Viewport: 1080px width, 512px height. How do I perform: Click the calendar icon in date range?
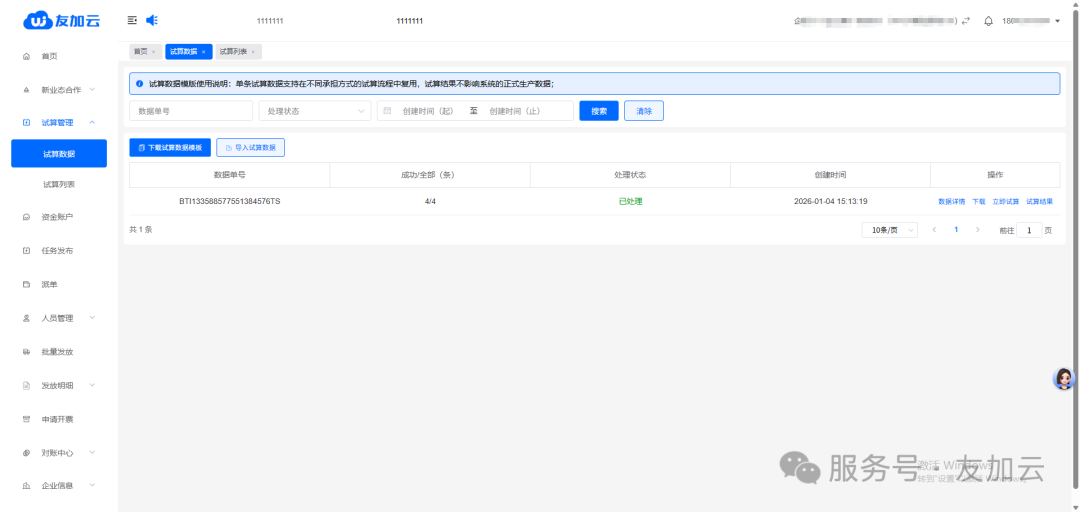pyautogui.click(x=387, y=111)
